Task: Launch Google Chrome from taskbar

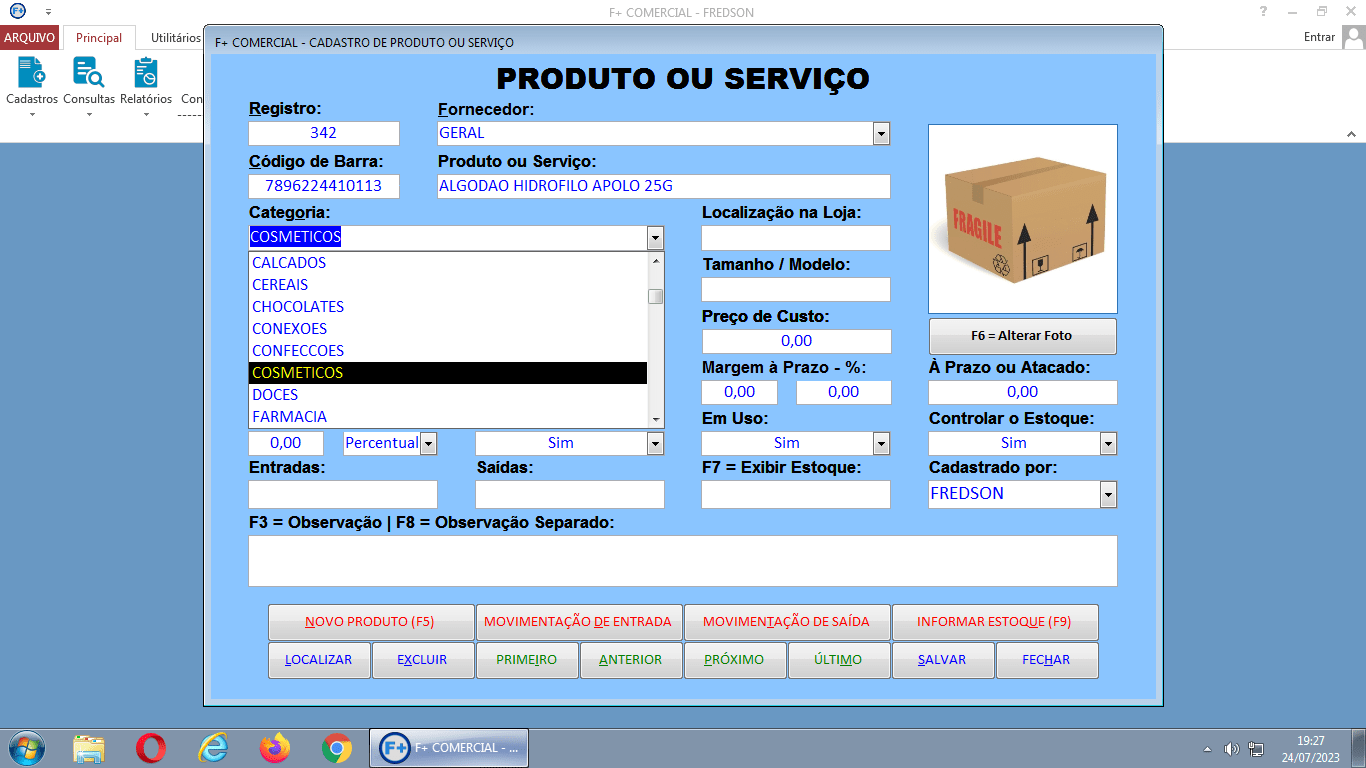Action: point(337,748)
